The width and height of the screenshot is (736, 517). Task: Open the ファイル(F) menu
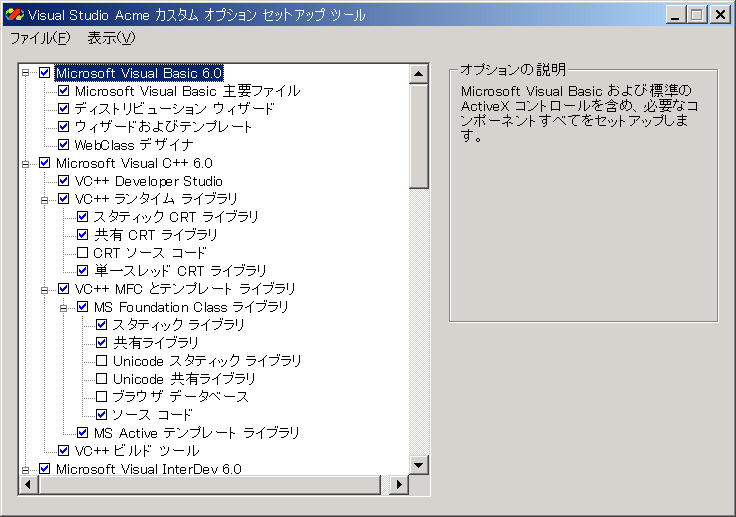tap(40, 38)
